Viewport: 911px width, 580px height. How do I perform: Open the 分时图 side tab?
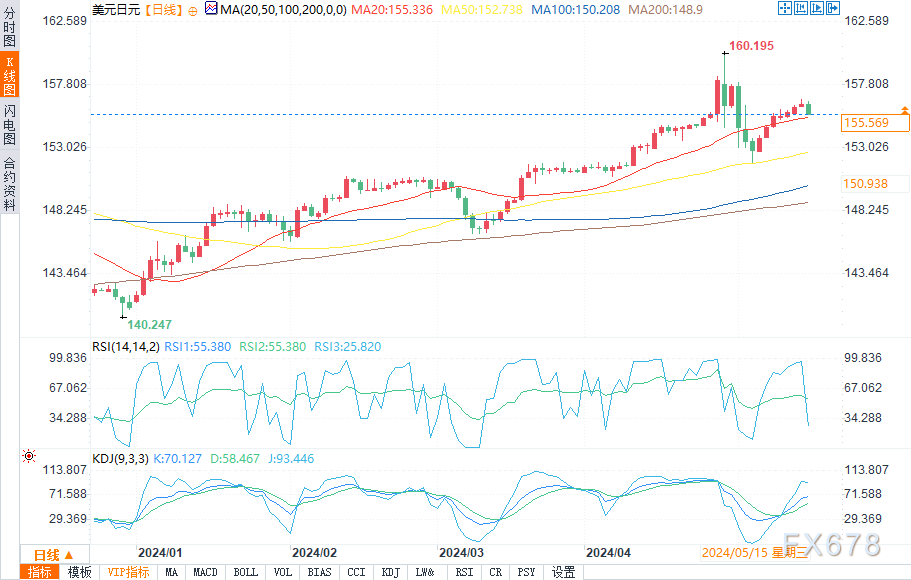pos(9,27)
